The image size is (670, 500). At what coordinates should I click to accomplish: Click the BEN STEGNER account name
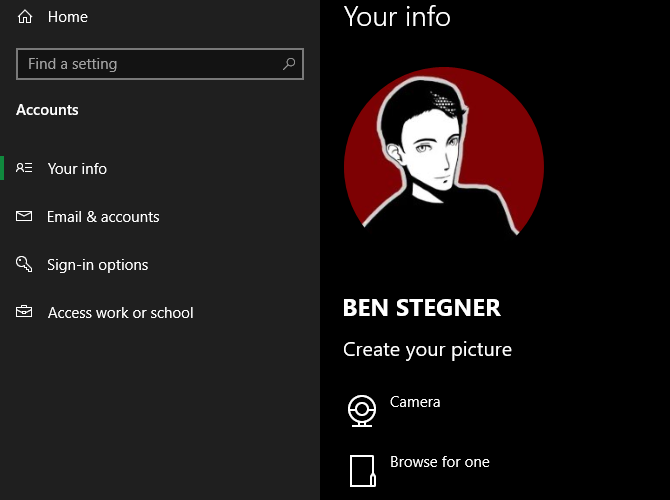pos(421,308)
